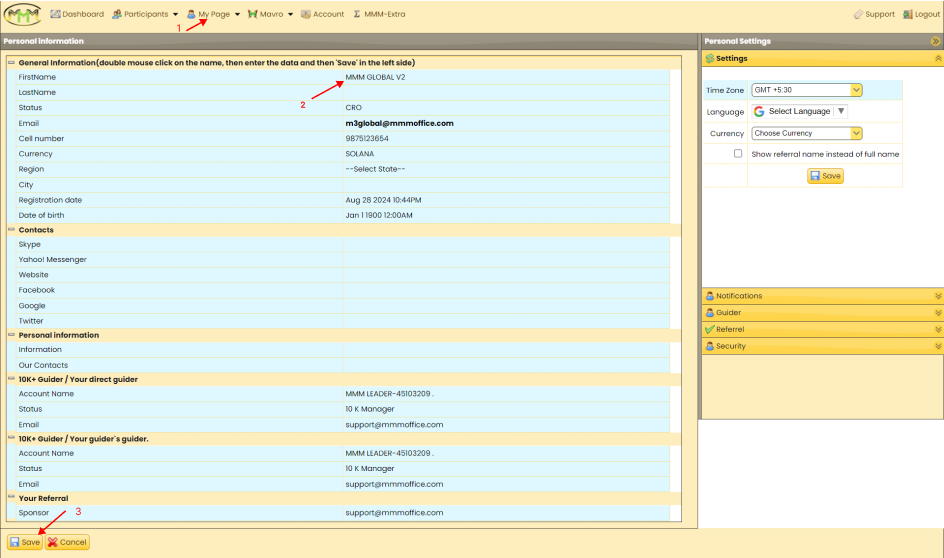Image resolution: width=944 pixels, height=558 pixels.
Task: Collapse the Personal Settings sidebar arrow
Action: pos(935,41)
